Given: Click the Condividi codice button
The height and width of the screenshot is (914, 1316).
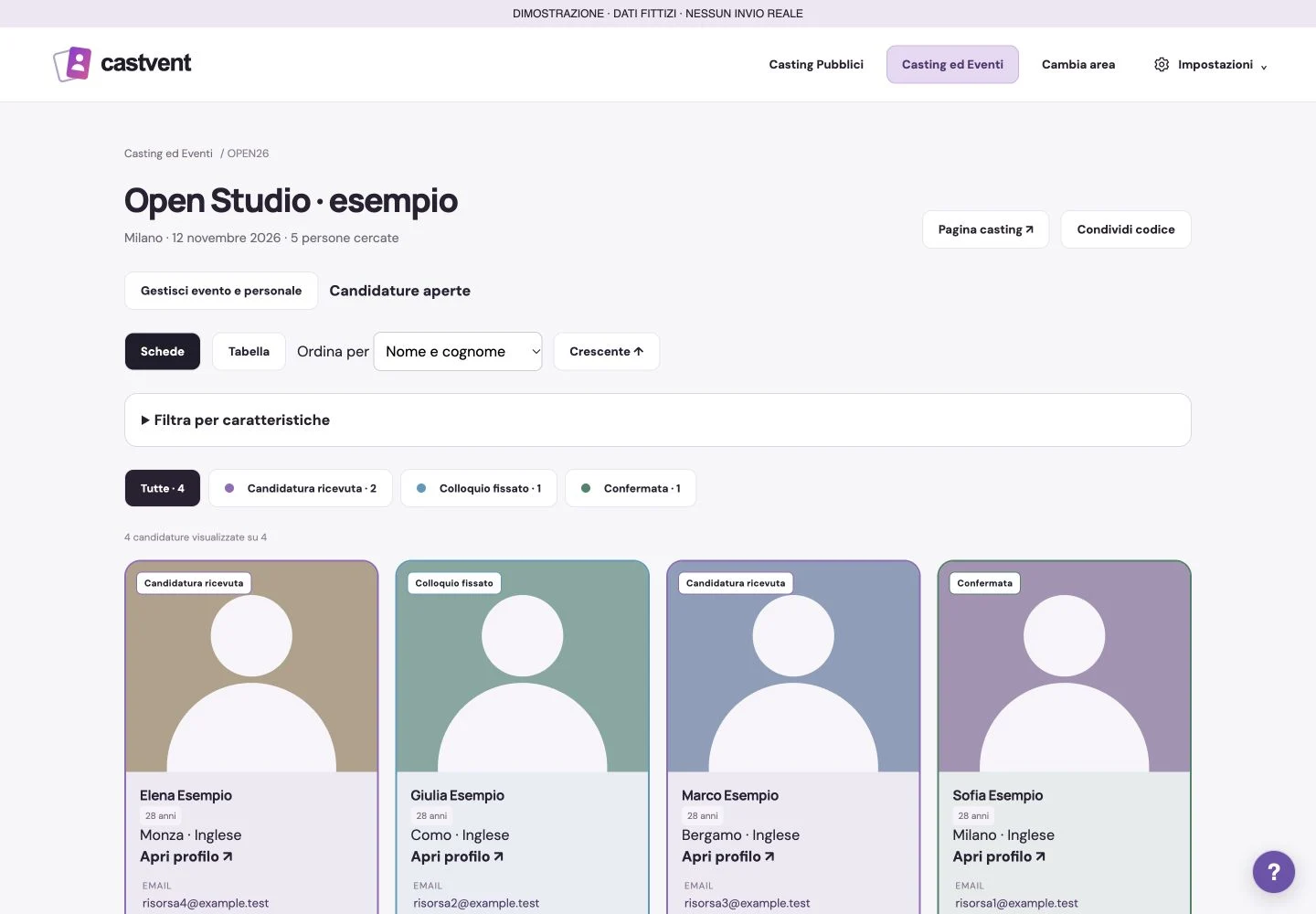Looking at the screenshot, I should click(x=1126, y=229).
